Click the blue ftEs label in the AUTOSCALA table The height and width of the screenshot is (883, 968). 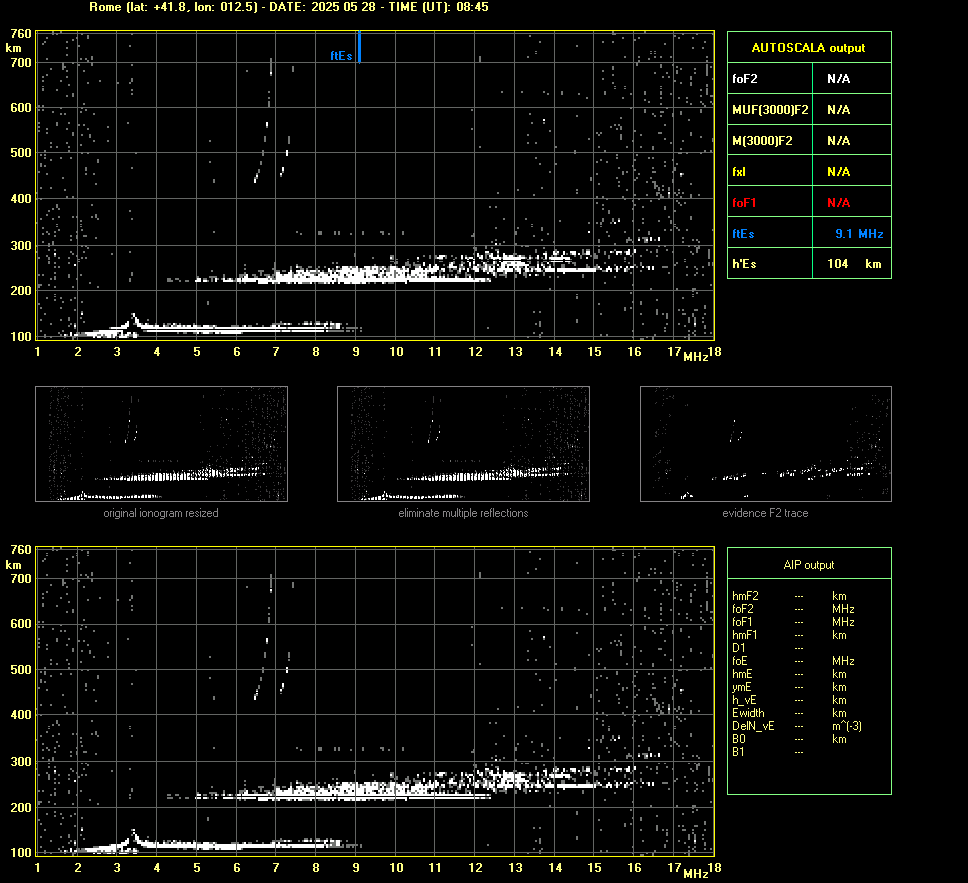[743, 234]
